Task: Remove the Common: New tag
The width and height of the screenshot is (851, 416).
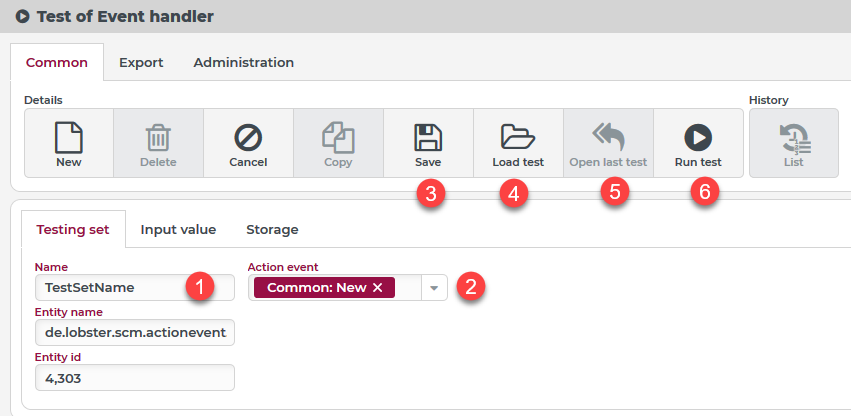Action: [x=378, y=288]
